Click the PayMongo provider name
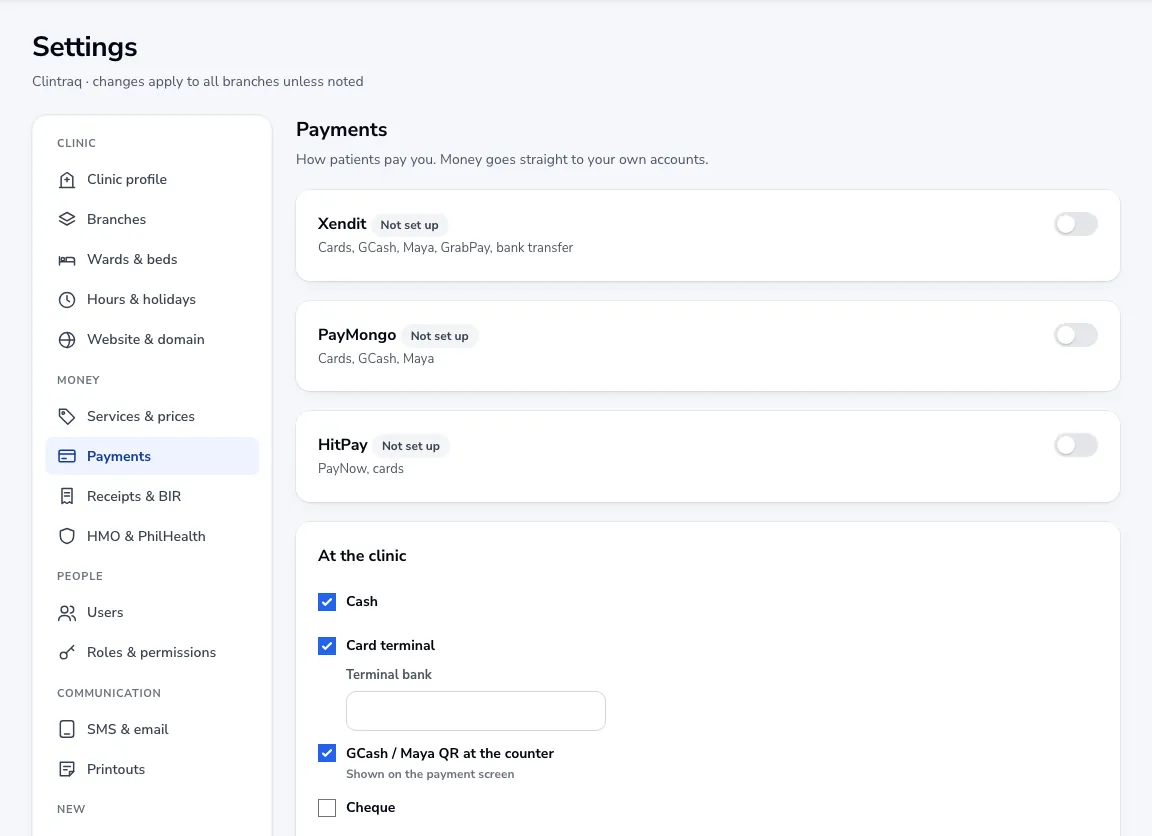Image resolution: width=1152 pixels, height=836 pixels. click(x=357, y=335)
